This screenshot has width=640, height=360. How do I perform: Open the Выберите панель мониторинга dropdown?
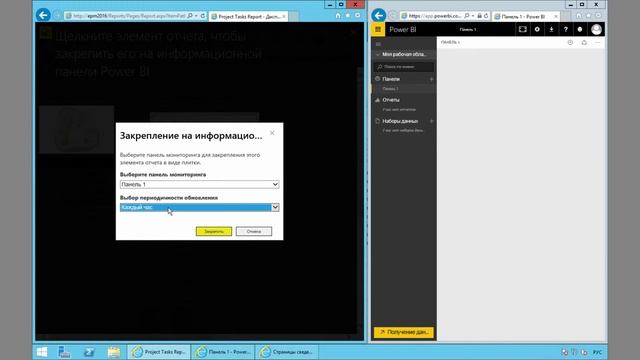(200, 184)
